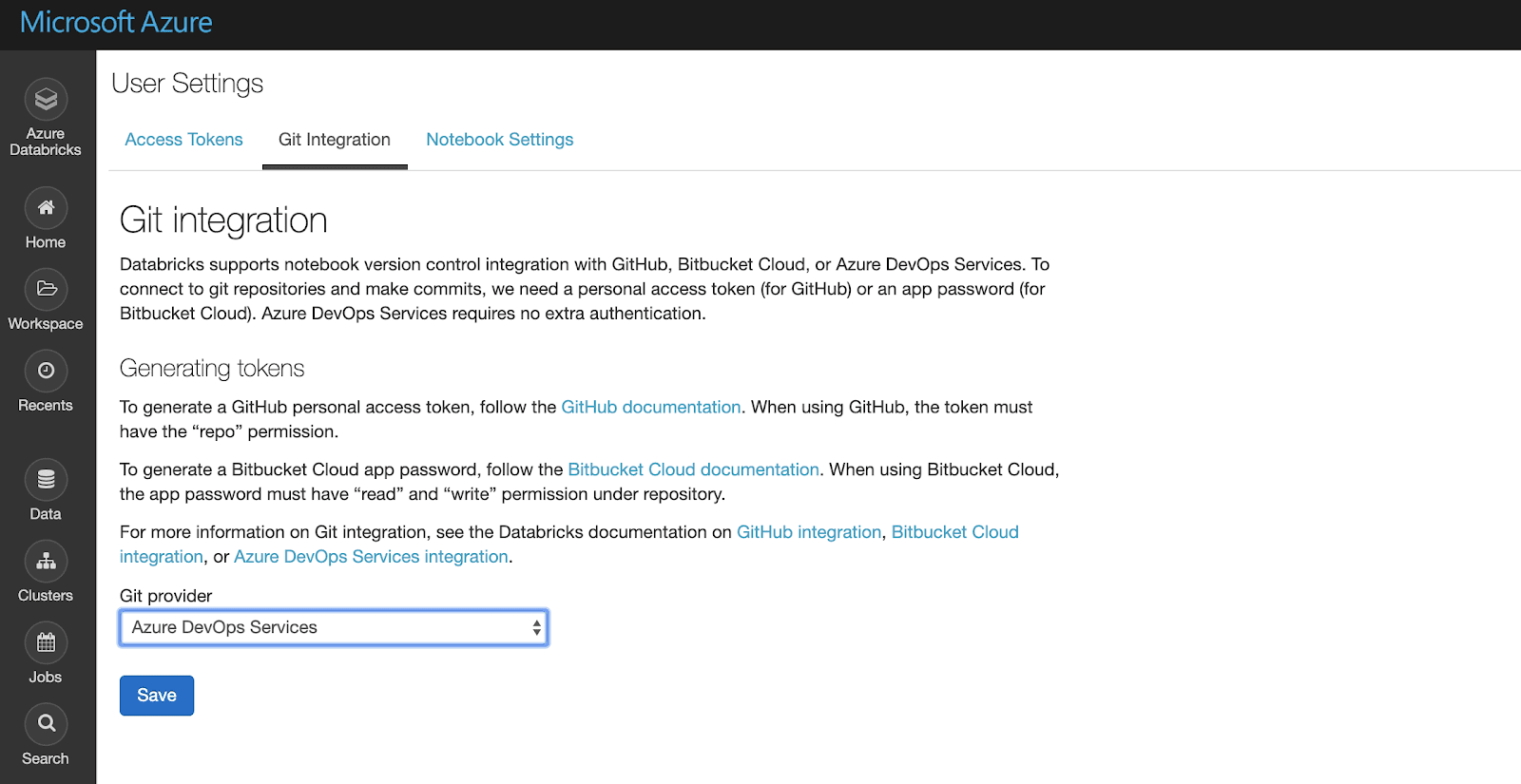The width and height of the screenshot is (1521, 784).
Task: Open Azure DevOps Services integration link
Action: [x=371, y=557]
